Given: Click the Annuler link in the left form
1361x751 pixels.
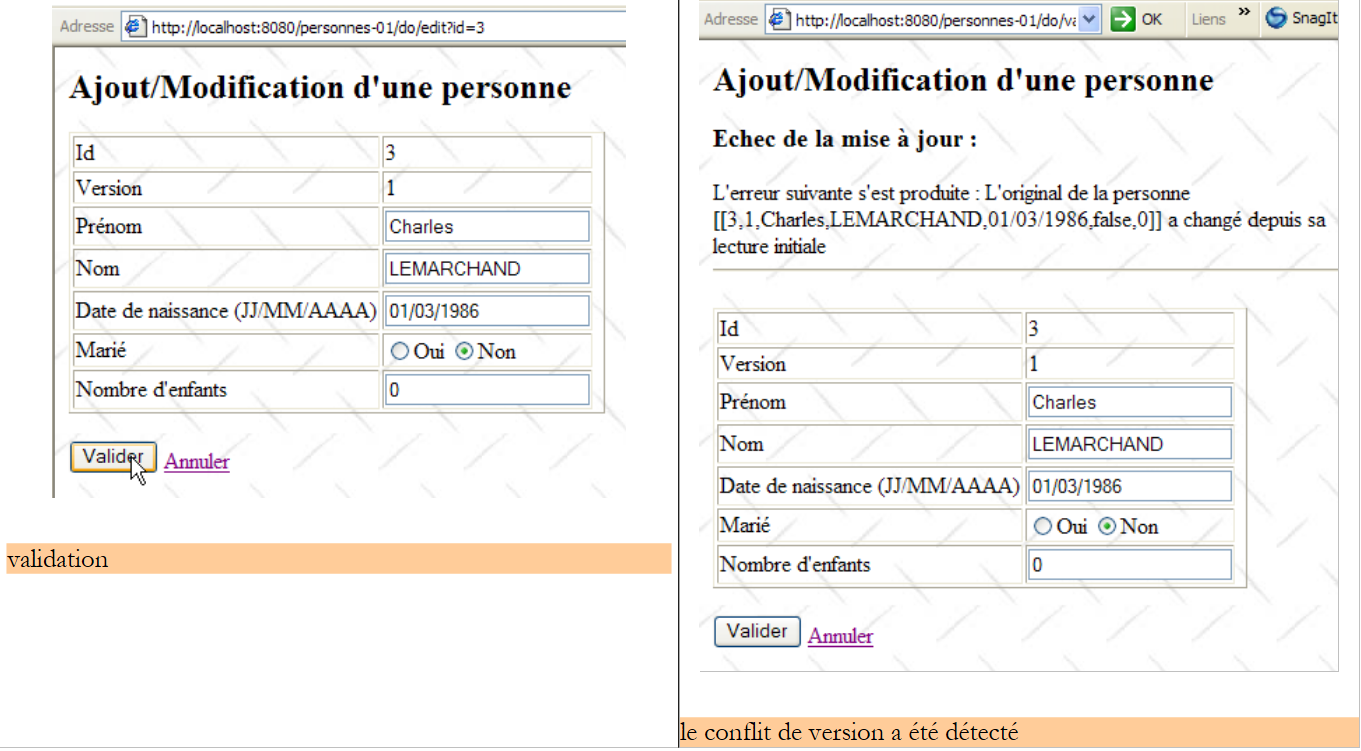Looking at the screenshot, I should (197, 462).
